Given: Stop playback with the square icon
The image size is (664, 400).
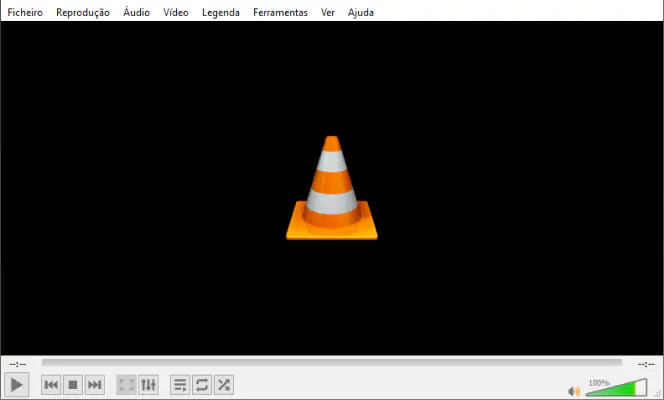Looking at the screenshot, I should (73, 385).
